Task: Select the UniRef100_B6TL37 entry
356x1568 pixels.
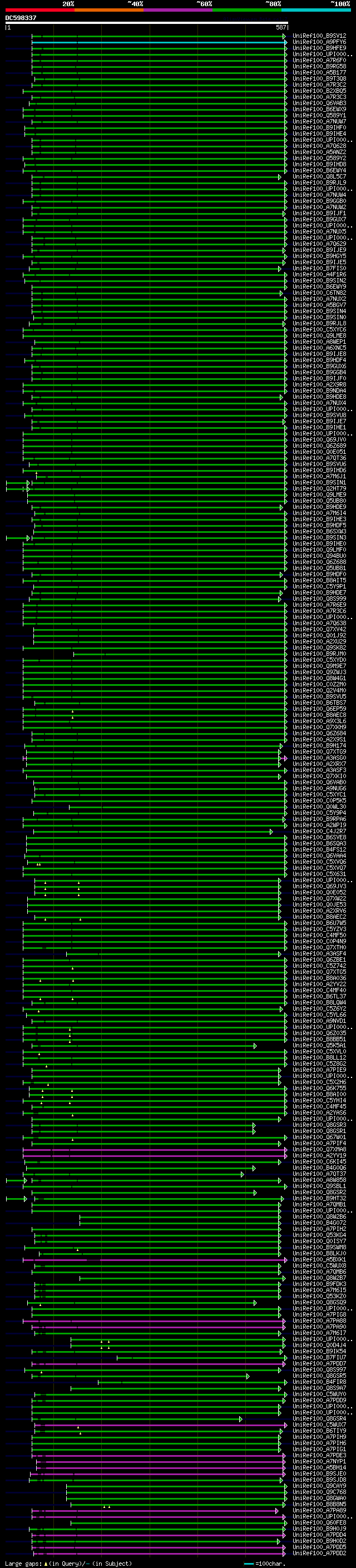Action: coord(319,996)
